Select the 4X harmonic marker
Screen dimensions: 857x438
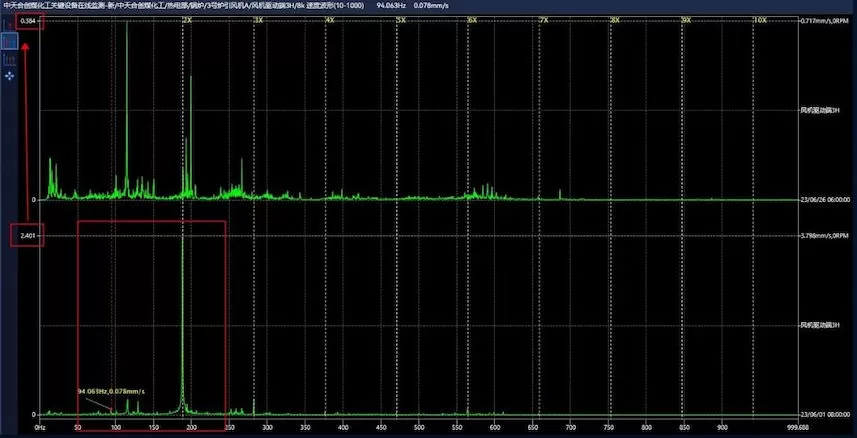point(329,20)
